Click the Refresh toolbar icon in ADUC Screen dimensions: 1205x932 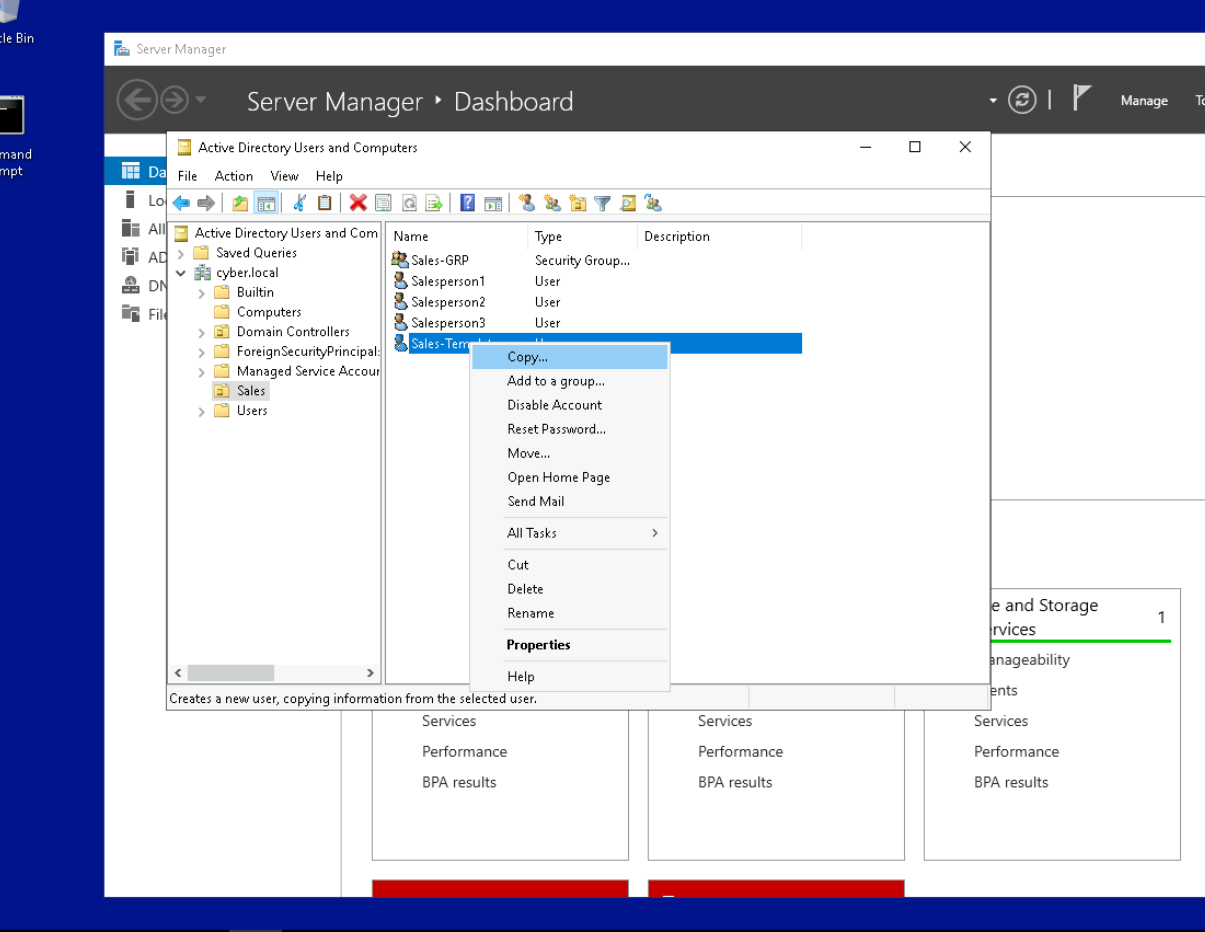coord(409,203)
